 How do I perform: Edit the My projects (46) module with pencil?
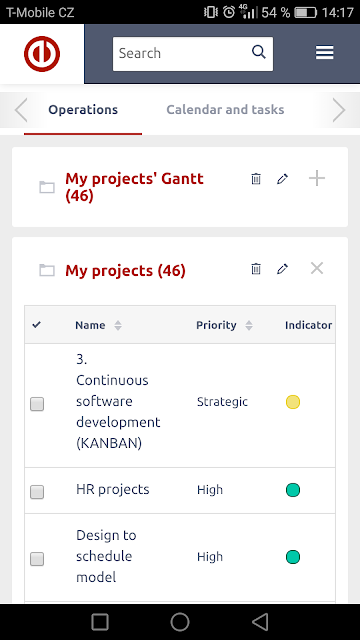[282, 269]
